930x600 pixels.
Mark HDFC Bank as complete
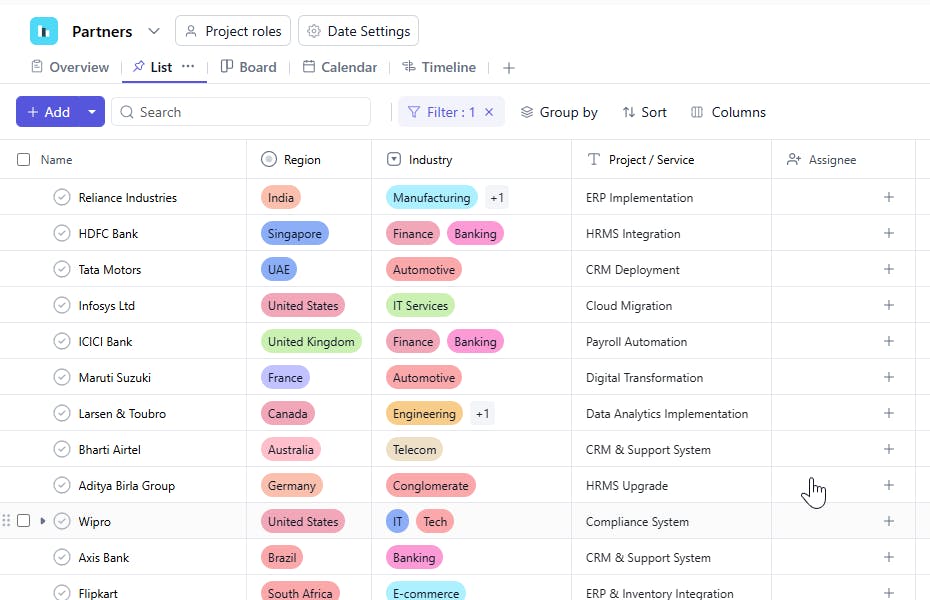tap(62, 233)
